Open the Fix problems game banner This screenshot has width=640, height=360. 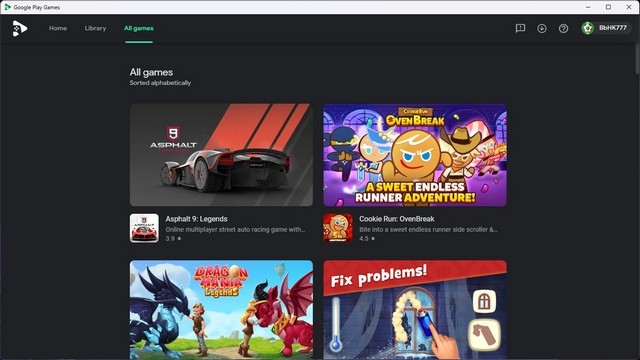pyautogui.click(x=415, y=310)
